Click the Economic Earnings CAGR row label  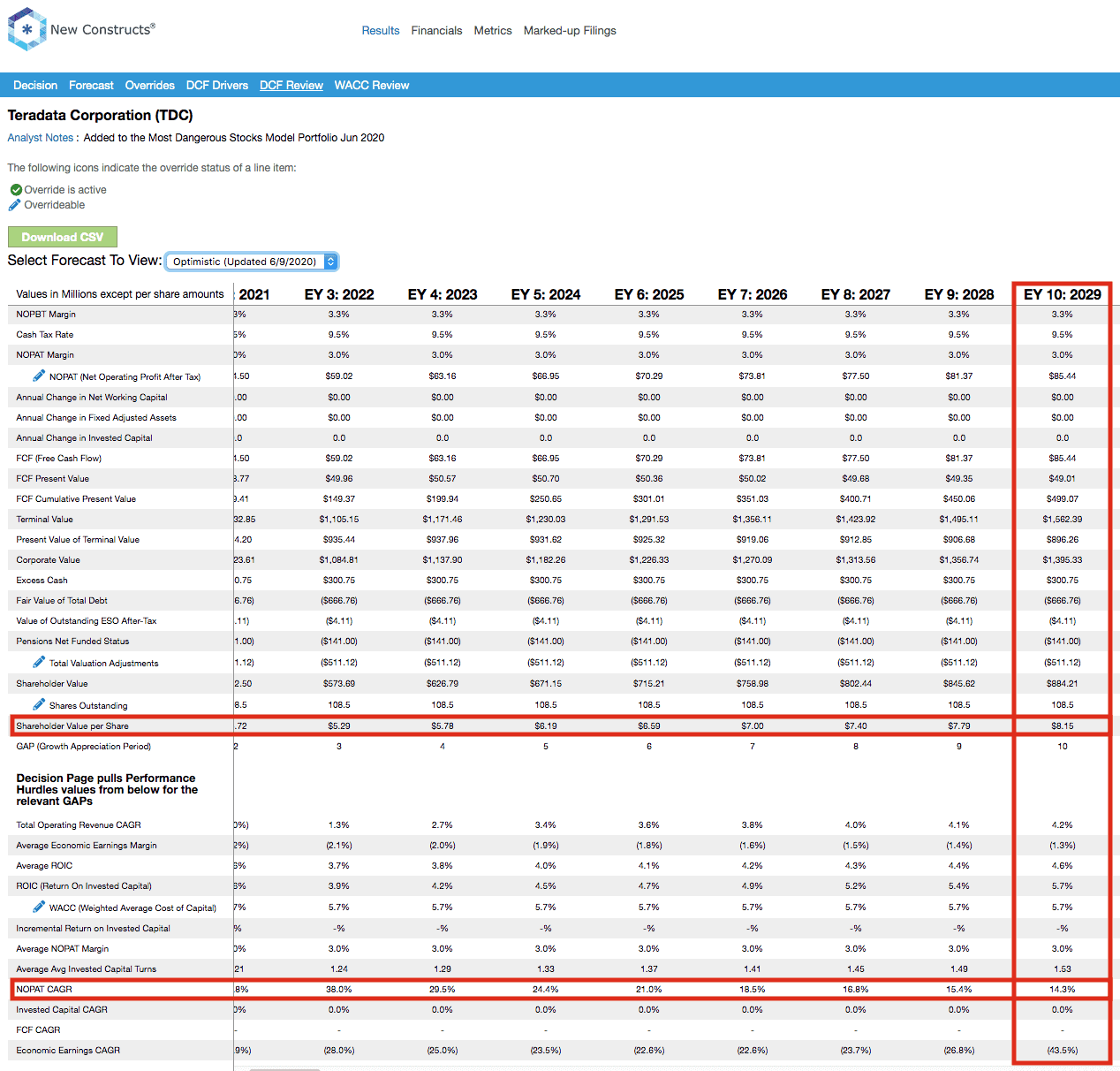tap(68, 1051)
